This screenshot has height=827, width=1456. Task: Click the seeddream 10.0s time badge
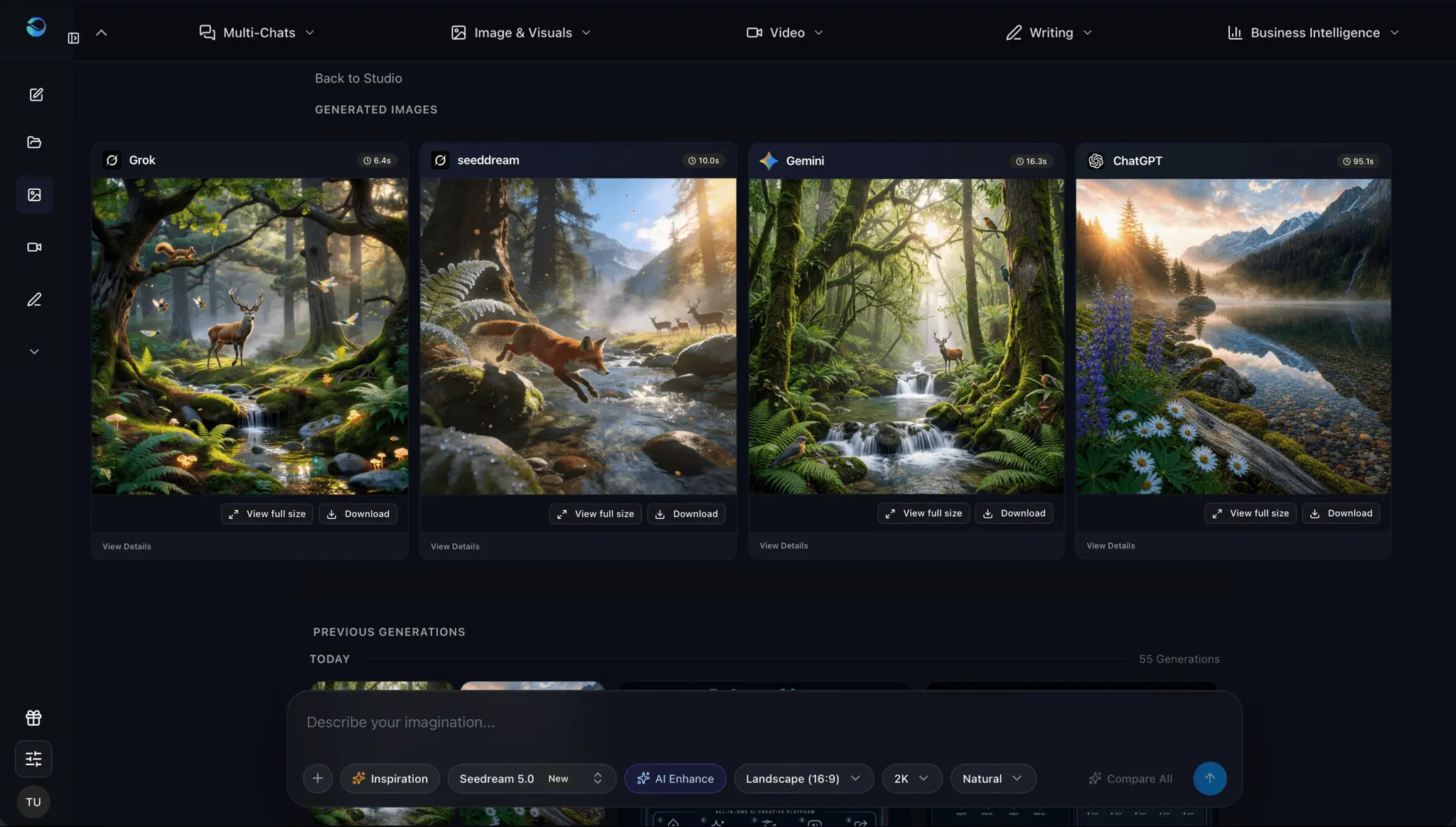(x=703, y=161)
